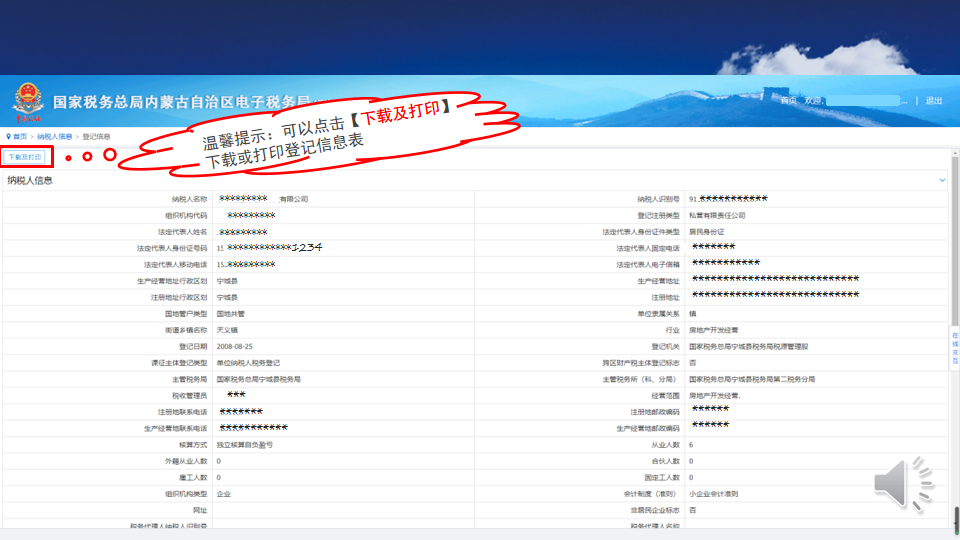Screen dimensions: 960x540
Task: Click the 国地共管 value
Action: (231, 314)
